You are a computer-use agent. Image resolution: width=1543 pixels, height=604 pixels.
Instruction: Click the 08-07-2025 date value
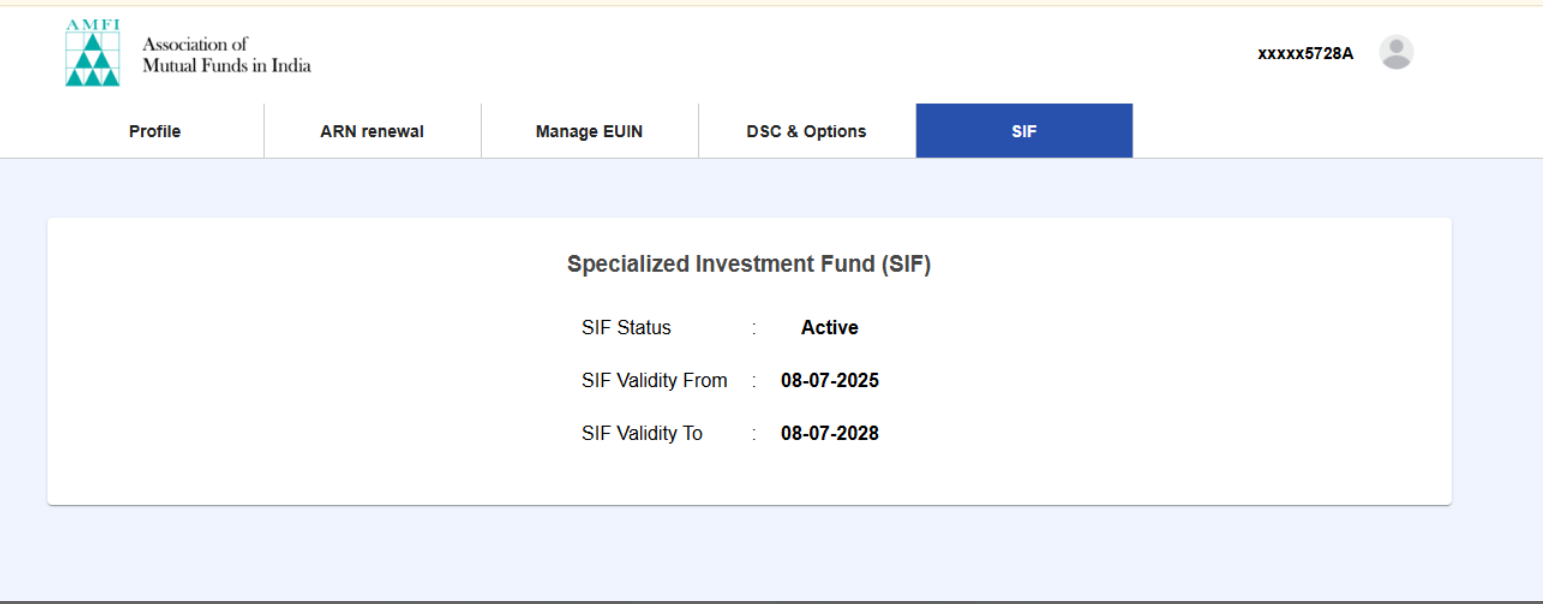coord(830,381)
